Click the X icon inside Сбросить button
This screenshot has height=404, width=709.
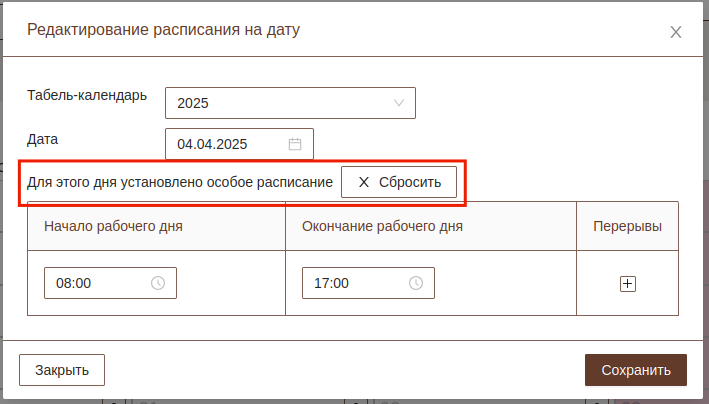click(364, 182)
